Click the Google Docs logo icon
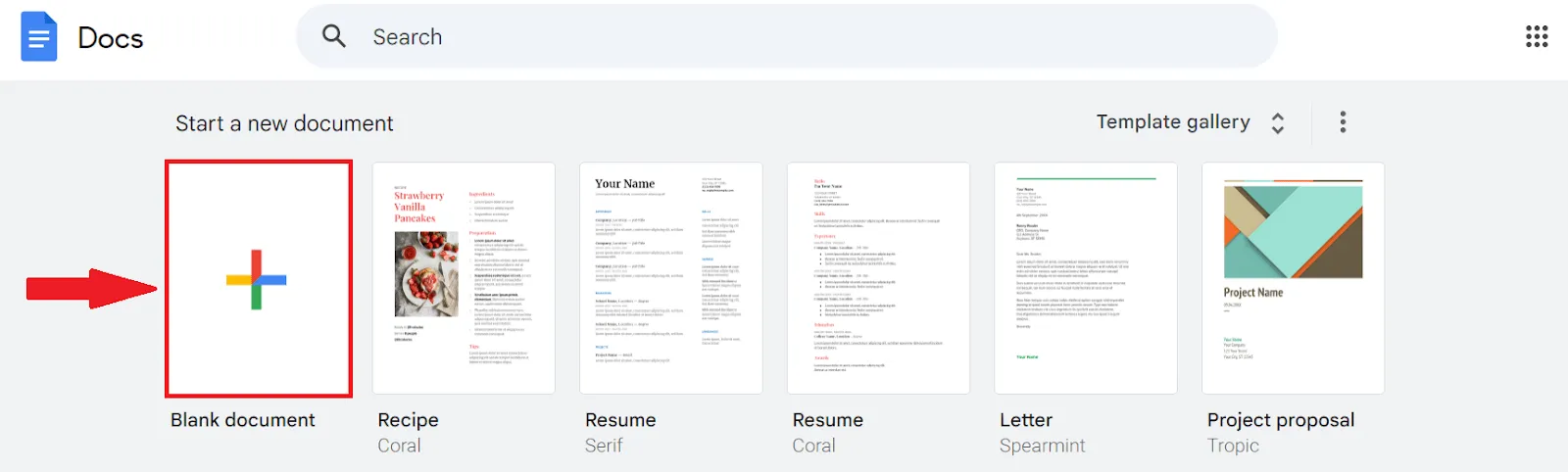Viewport: 1568px width, 472px height. (39, 36)
